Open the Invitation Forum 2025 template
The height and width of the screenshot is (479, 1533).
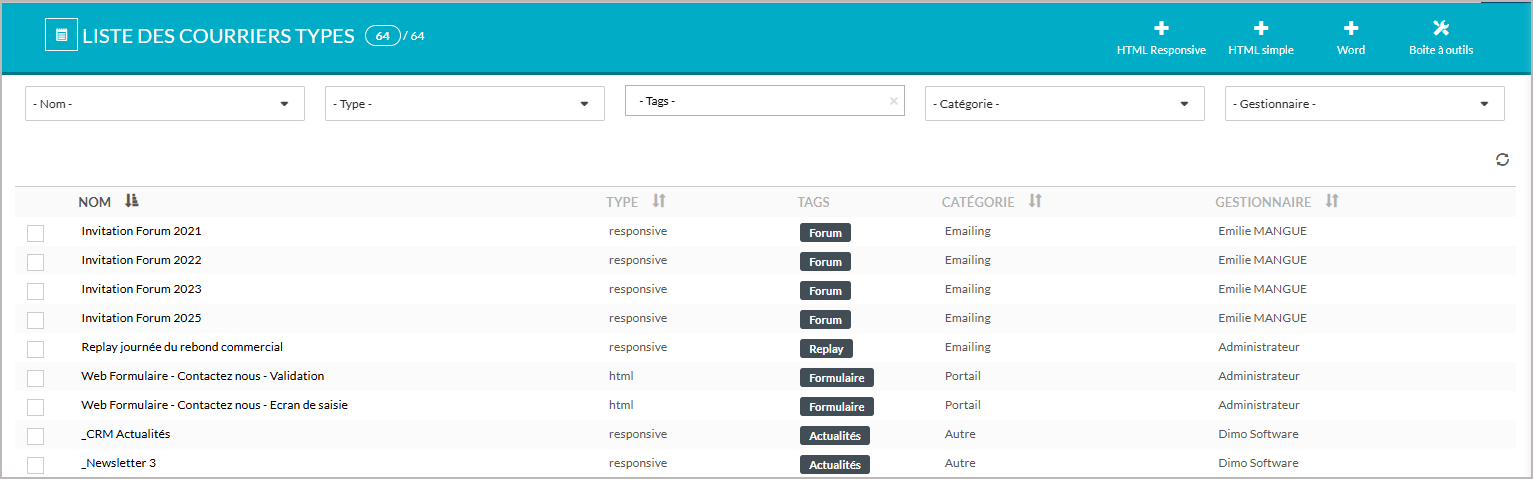tap(141, 318)
